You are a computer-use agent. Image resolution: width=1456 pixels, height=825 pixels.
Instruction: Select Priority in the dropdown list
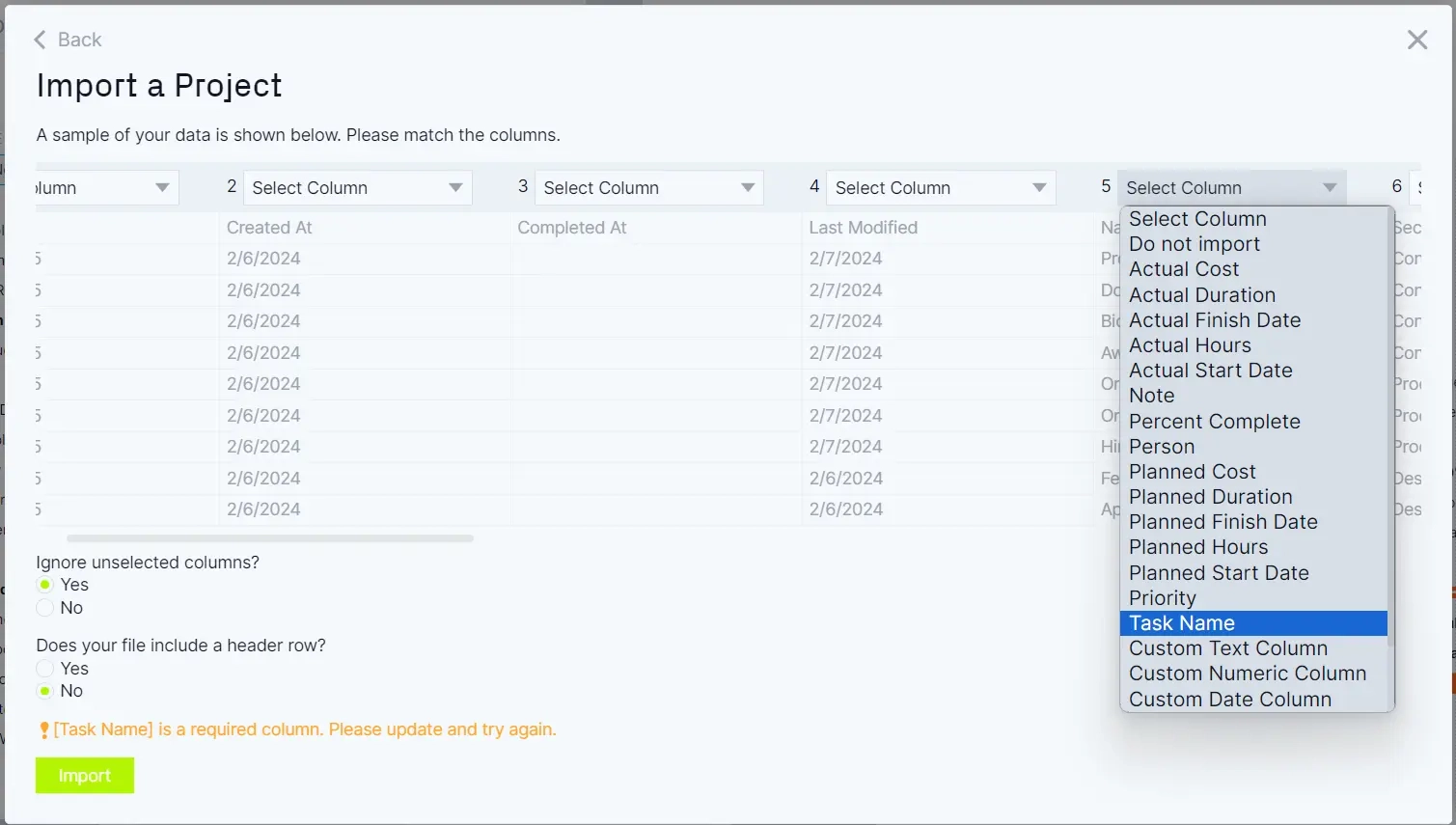tap(1162, 598)
